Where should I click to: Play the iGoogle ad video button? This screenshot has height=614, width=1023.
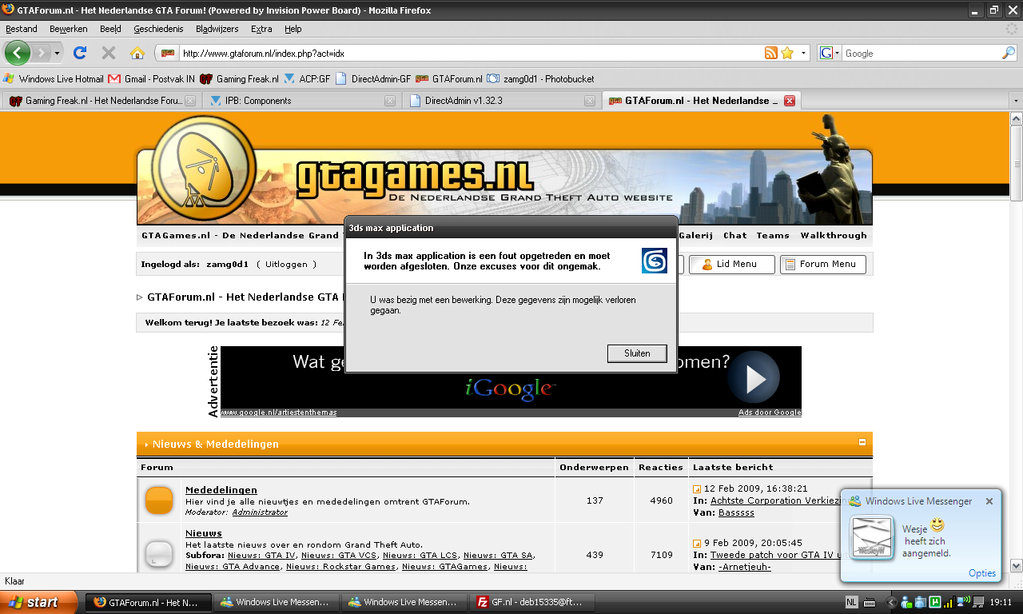coord(754,377)
